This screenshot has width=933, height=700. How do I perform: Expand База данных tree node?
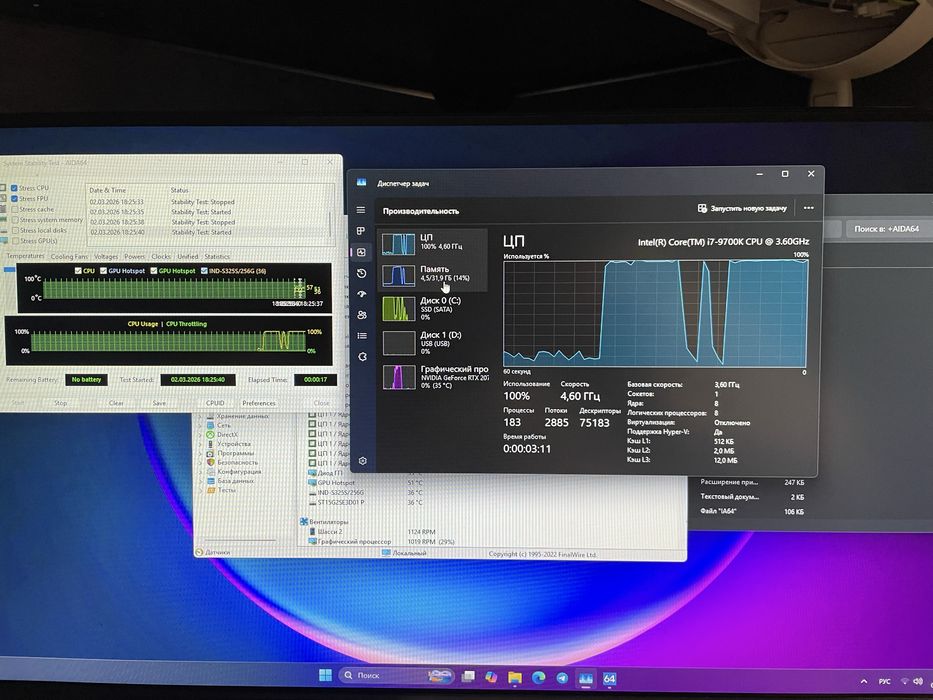click(x=201, y=480)
